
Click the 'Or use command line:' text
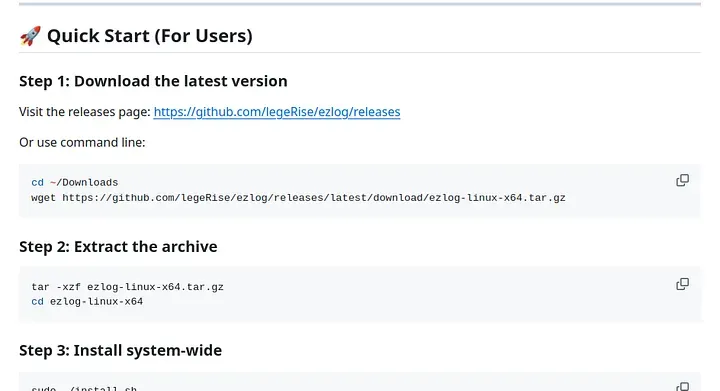[82, 143]
